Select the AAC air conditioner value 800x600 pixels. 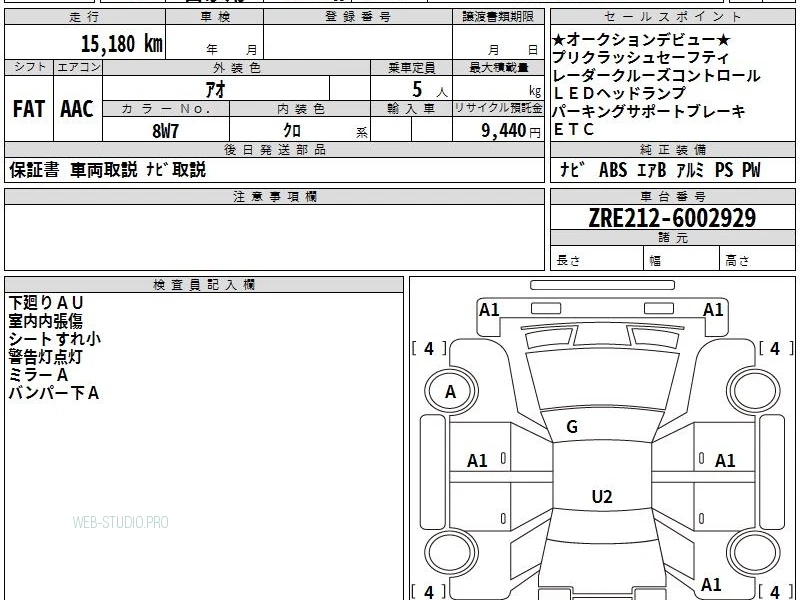tap(77, 109)
